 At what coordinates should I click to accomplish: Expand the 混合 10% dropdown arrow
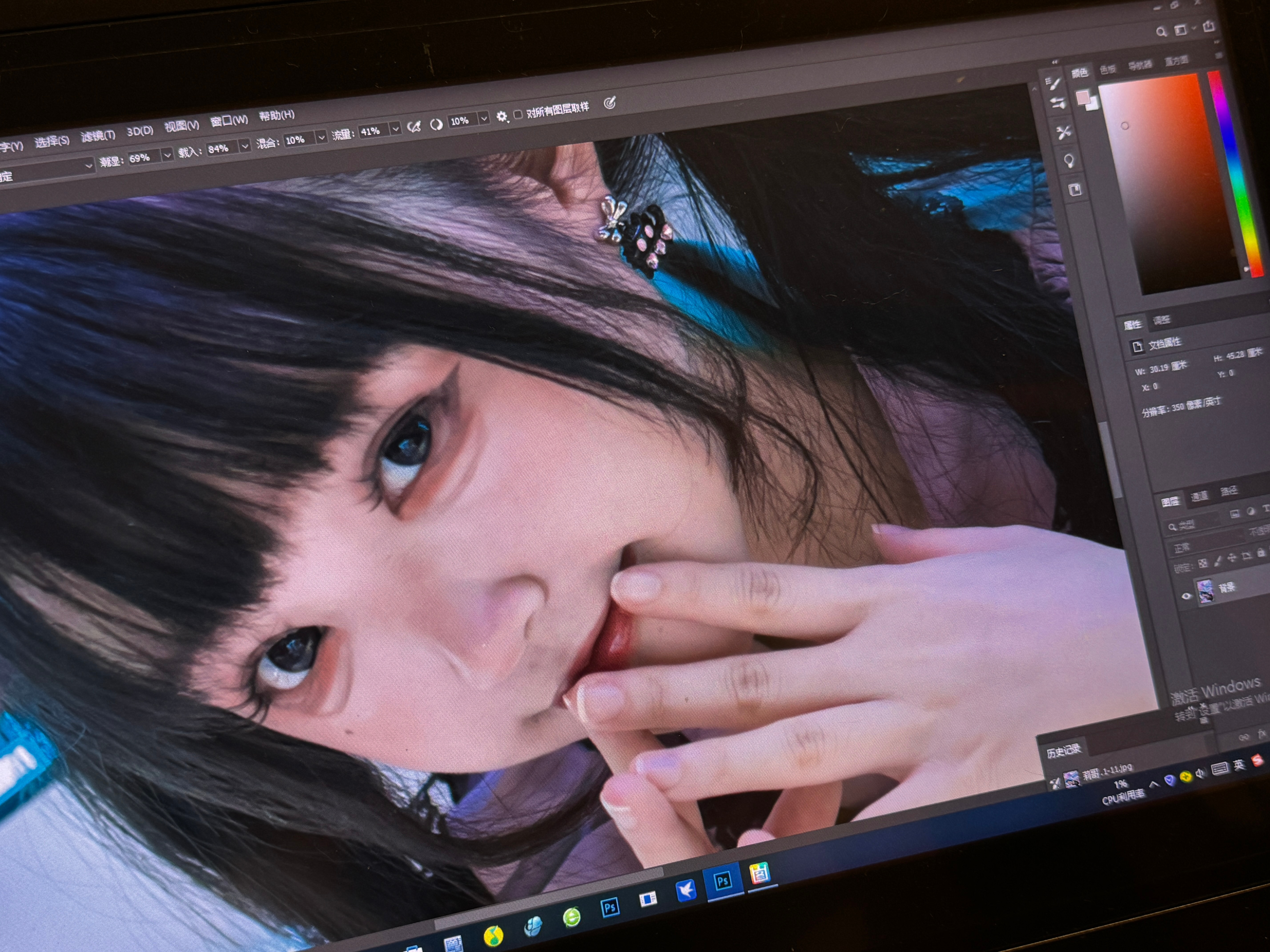[322, 137]
